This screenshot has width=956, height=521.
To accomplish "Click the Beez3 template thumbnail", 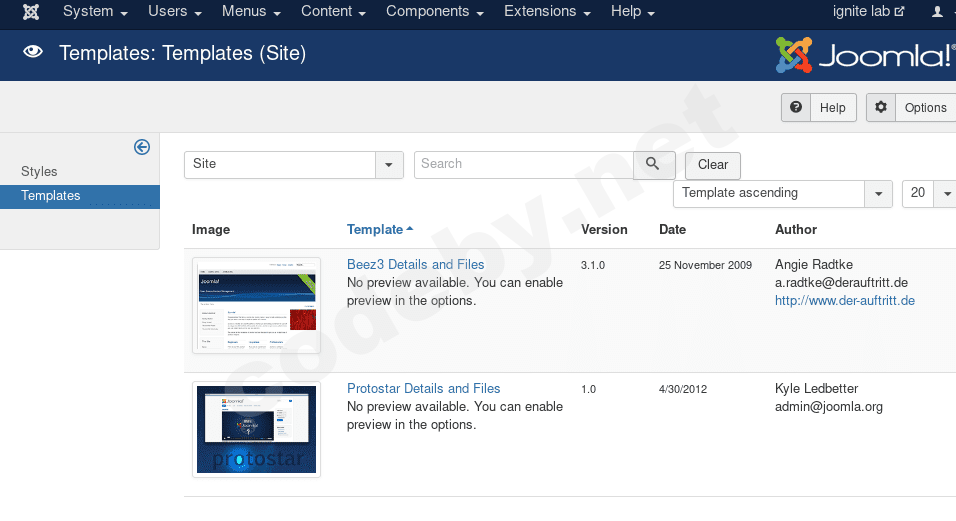I will [256, 305].
